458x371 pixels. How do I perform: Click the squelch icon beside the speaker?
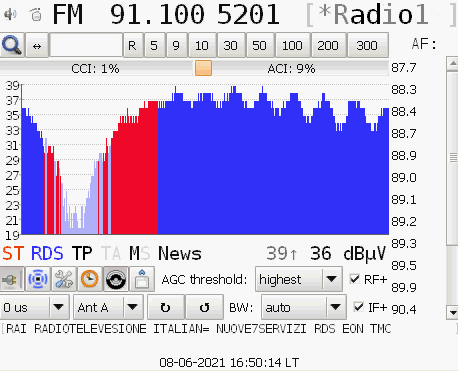(36, 14)
